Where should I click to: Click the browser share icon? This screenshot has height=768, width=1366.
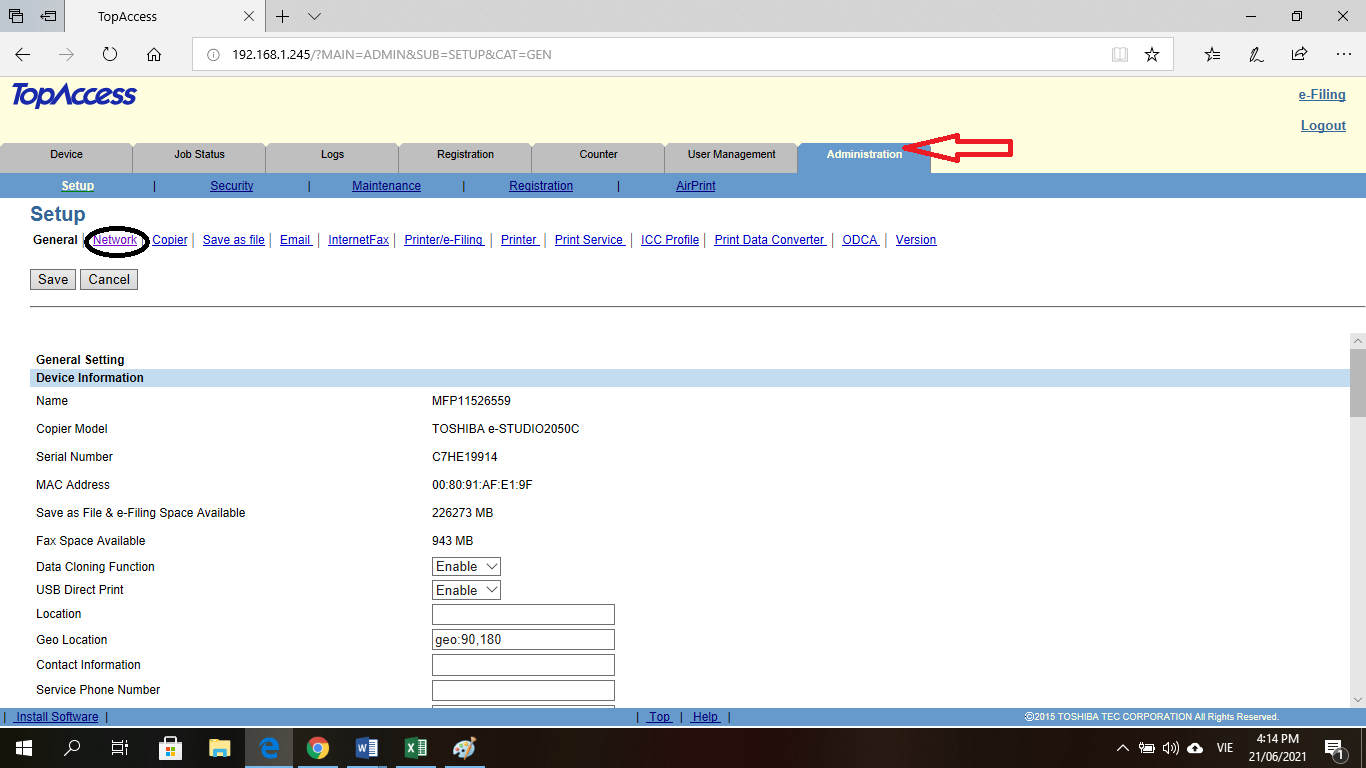1299,54
